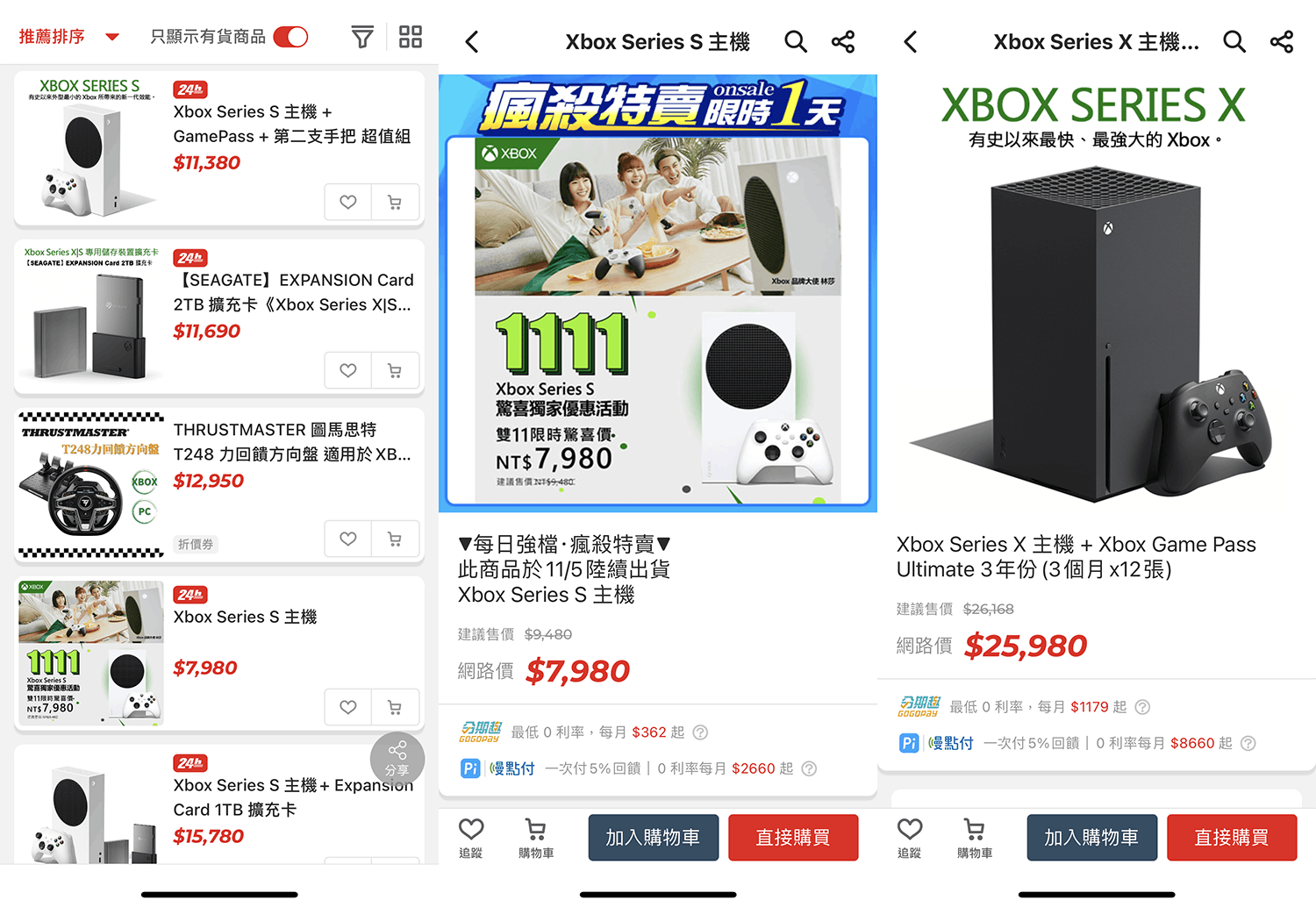This screenshot has height=907, width=1316.
Task: Open help icon beside 每月 $8660 起
Action: coord(1248,743)
